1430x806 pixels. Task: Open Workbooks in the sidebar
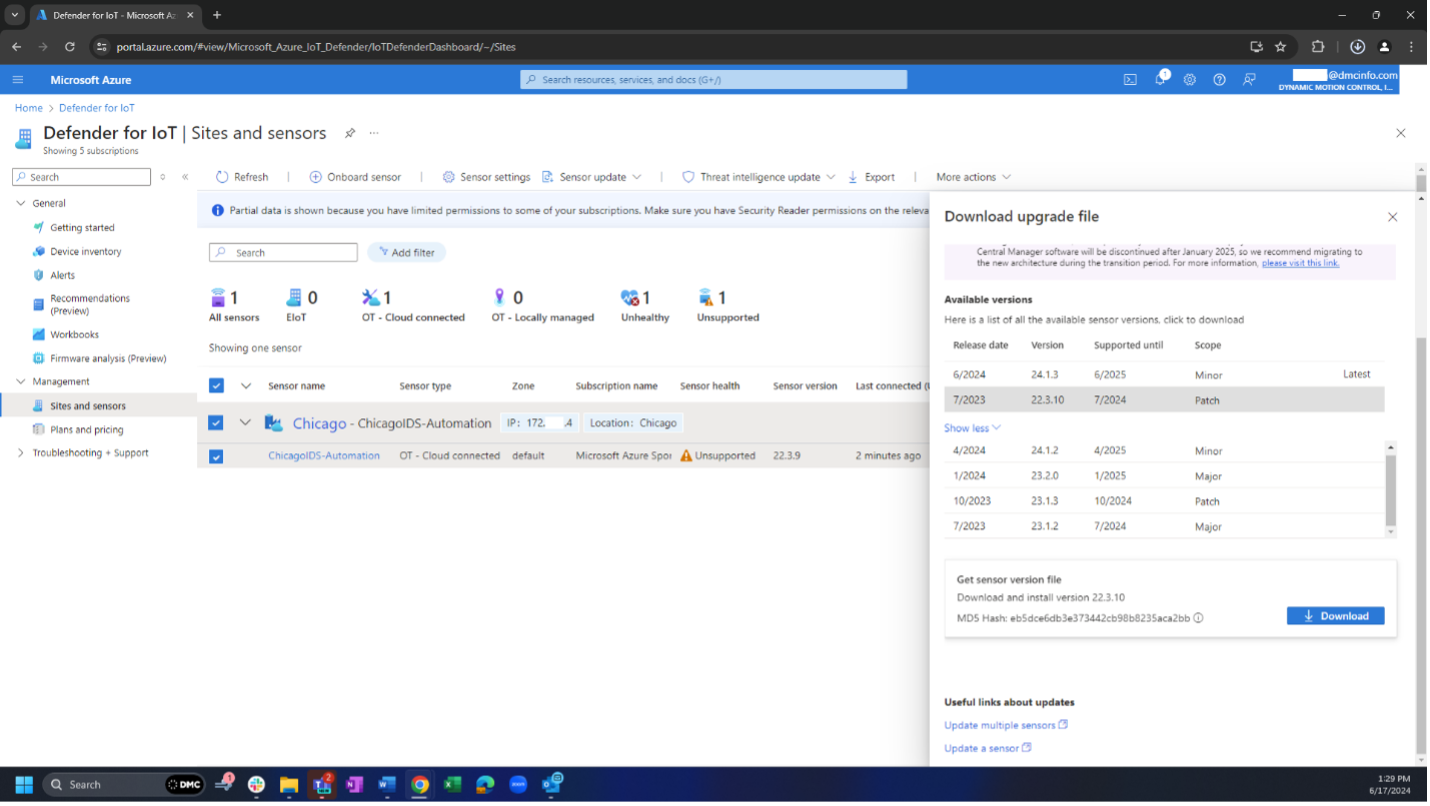[x=74, y=335]
